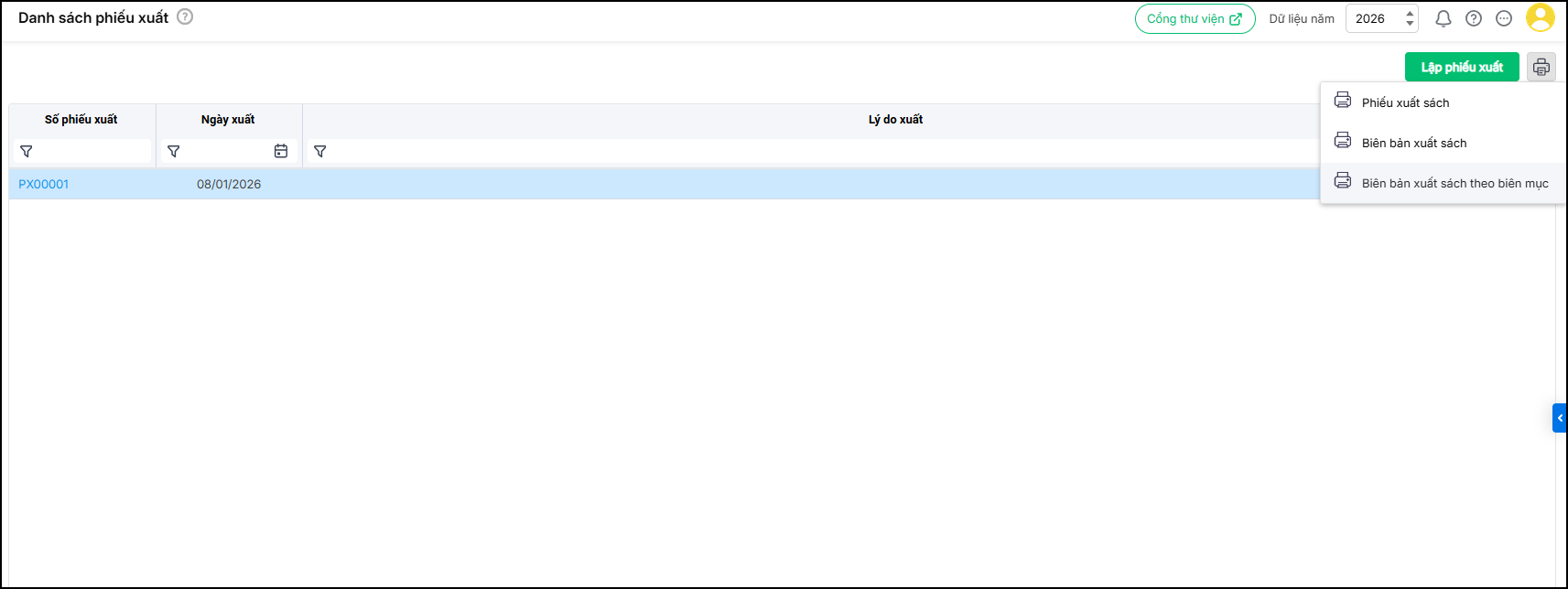Decrease the year with stepper down arrow
1568x589 pixels.
pos(1410,24)
